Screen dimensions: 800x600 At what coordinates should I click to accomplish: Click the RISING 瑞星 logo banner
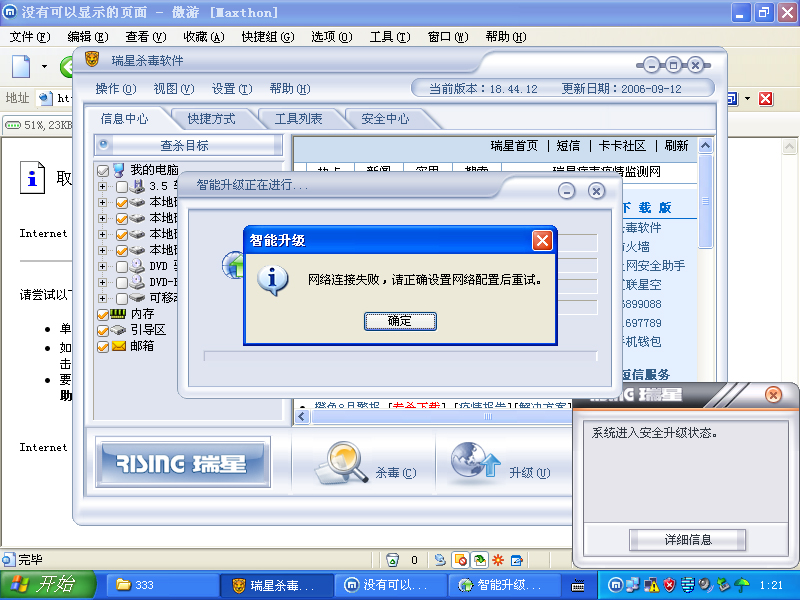183,462
